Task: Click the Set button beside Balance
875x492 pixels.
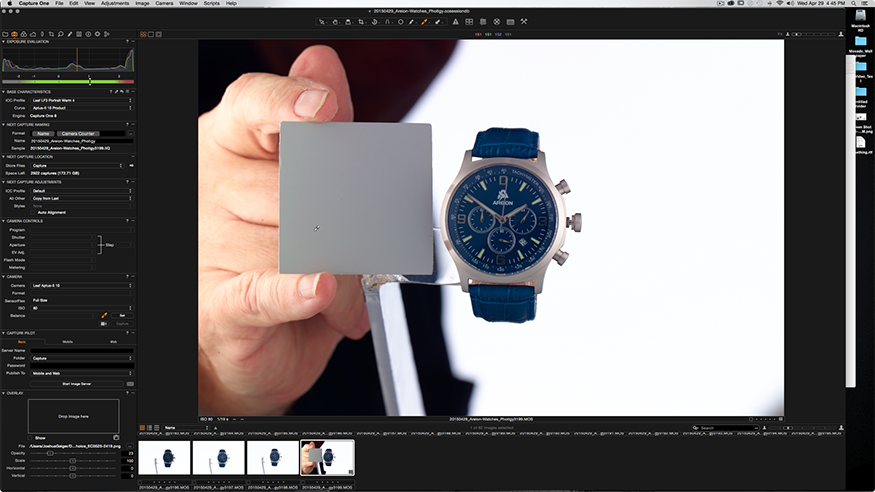Action: tap(122, 316)
